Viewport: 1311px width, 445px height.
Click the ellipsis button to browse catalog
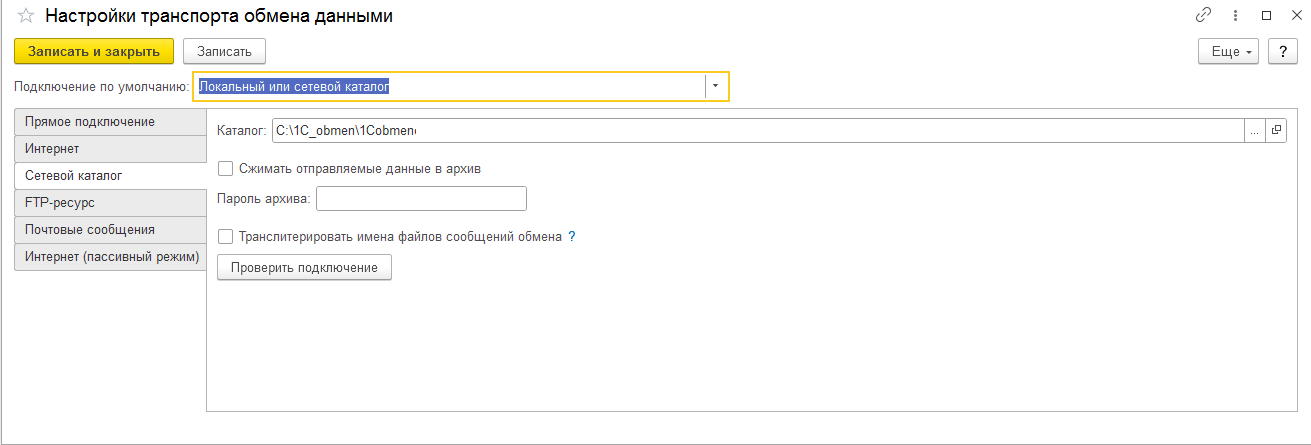click(x=1254, y=130)
